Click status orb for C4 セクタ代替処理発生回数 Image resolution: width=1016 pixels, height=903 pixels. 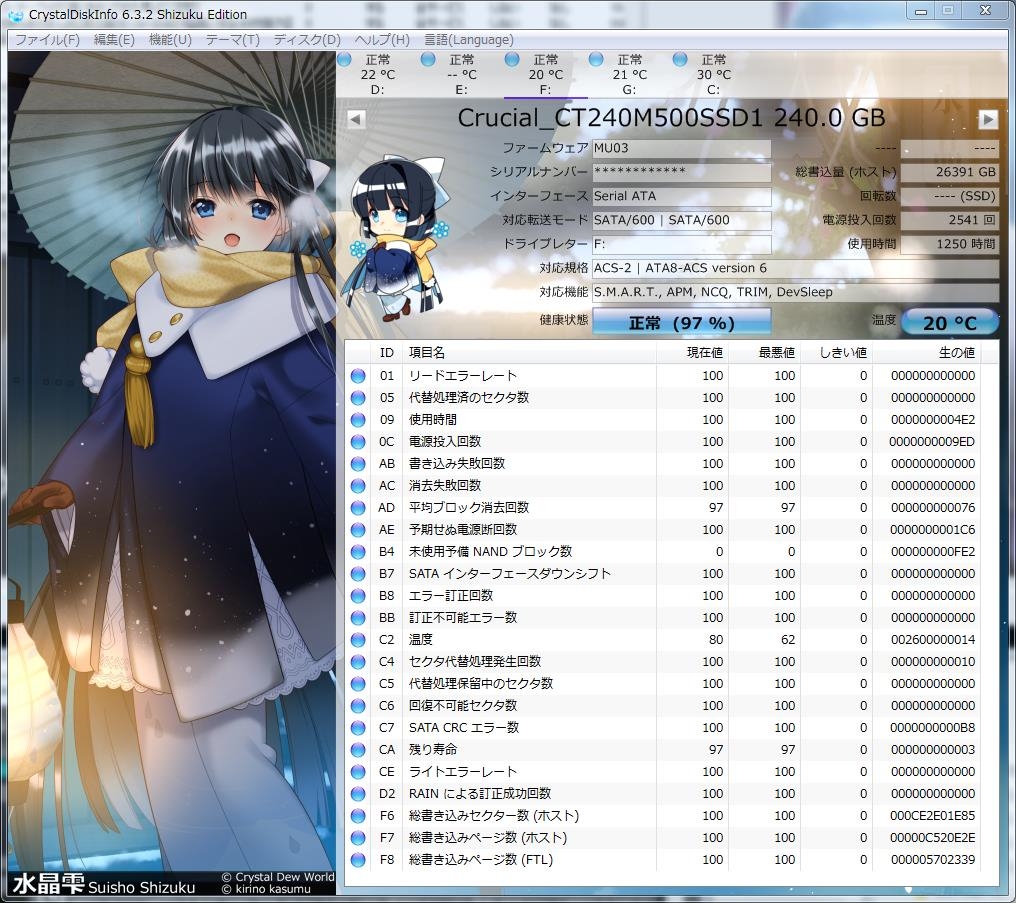tap(358, 662)
